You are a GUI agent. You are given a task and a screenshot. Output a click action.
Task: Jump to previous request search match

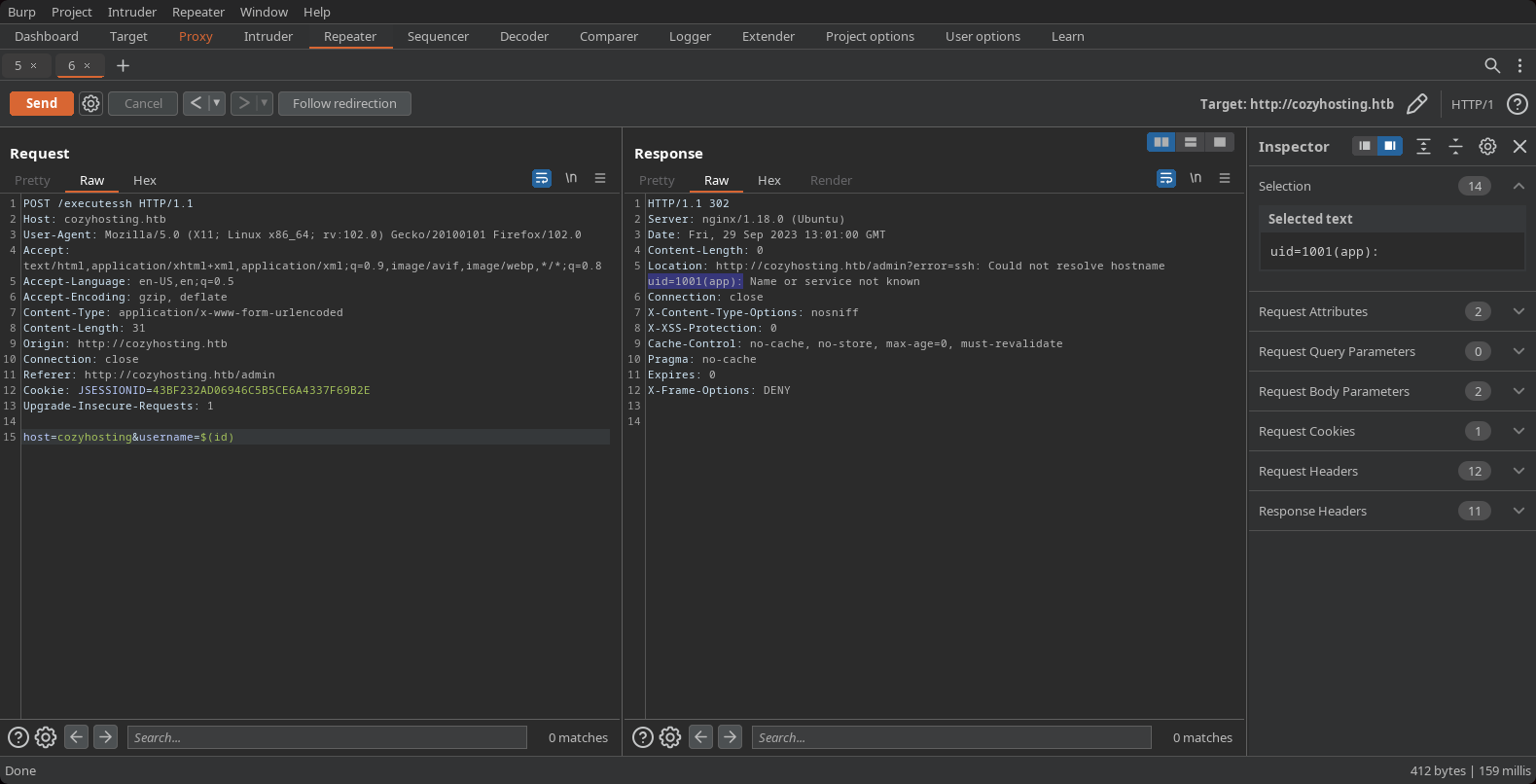point(76,737)
